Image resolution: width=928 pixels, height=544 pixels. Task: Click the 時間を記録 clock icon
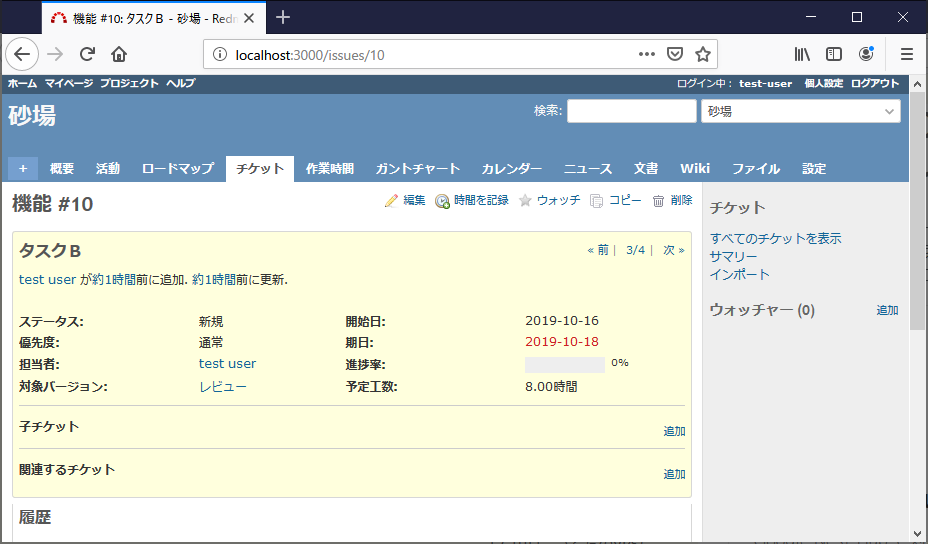(442, 201)
